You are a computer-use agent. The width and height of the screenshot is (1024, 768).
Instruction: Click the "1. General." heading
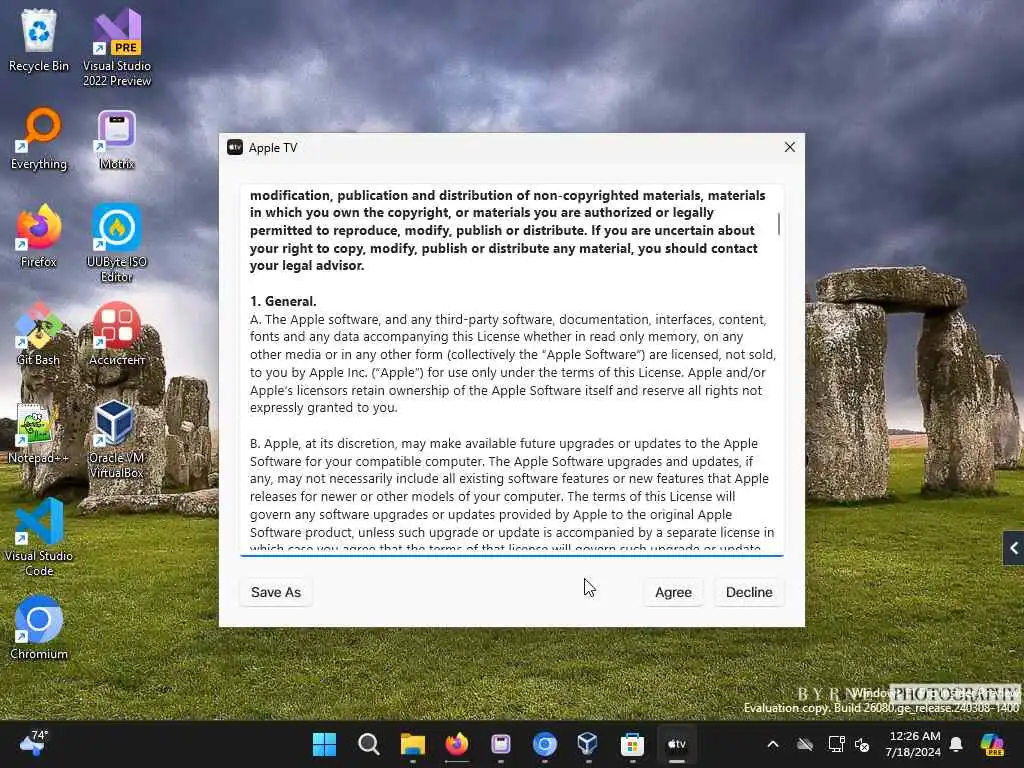point(283,301)
